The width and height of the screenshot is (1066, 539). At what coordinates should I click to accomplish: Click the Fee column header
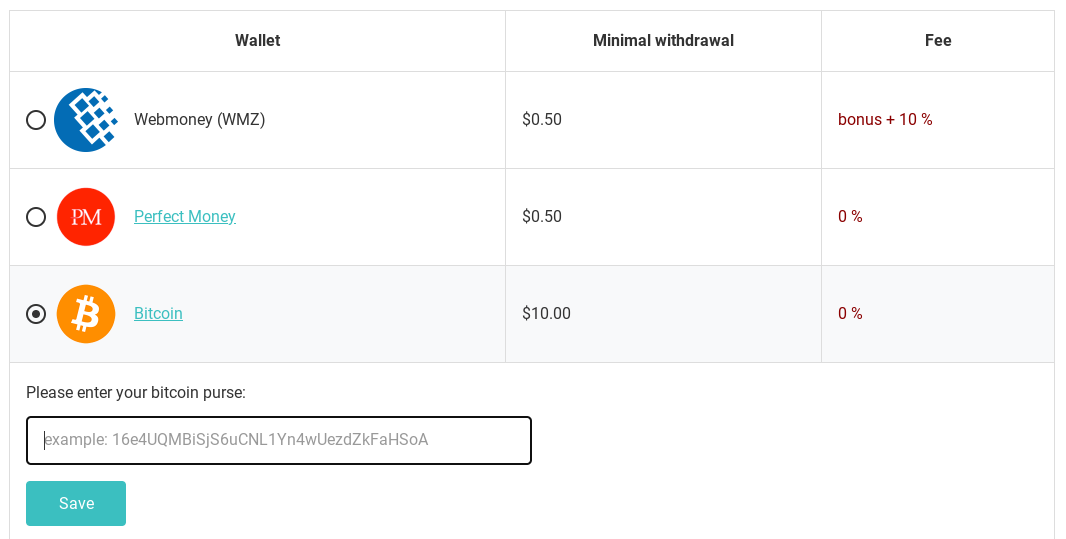[938, 41]
